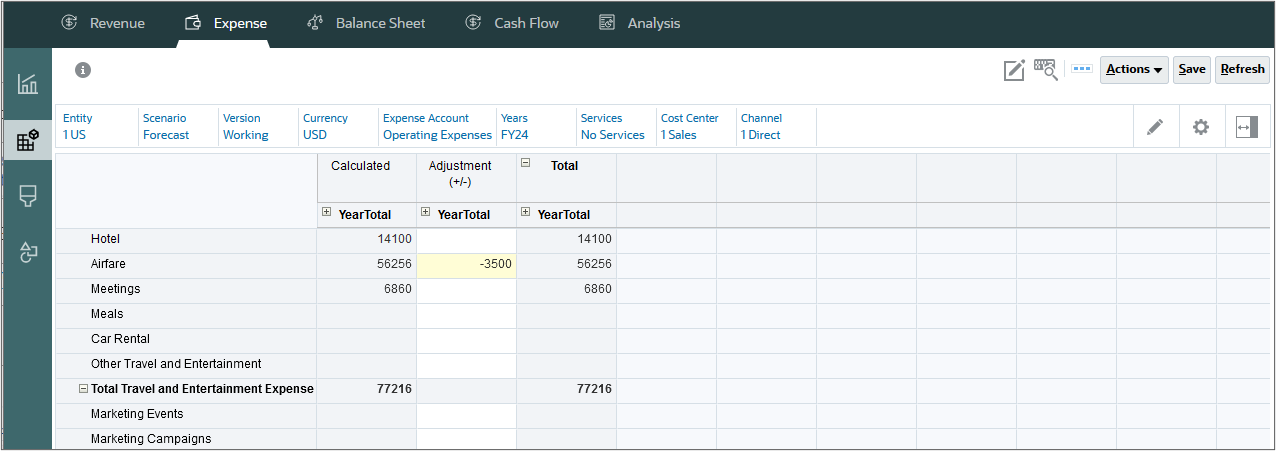The image size is (1276, 451).
Task: Click the Adjustment (+/-) column header
Action: pos(467,179)
